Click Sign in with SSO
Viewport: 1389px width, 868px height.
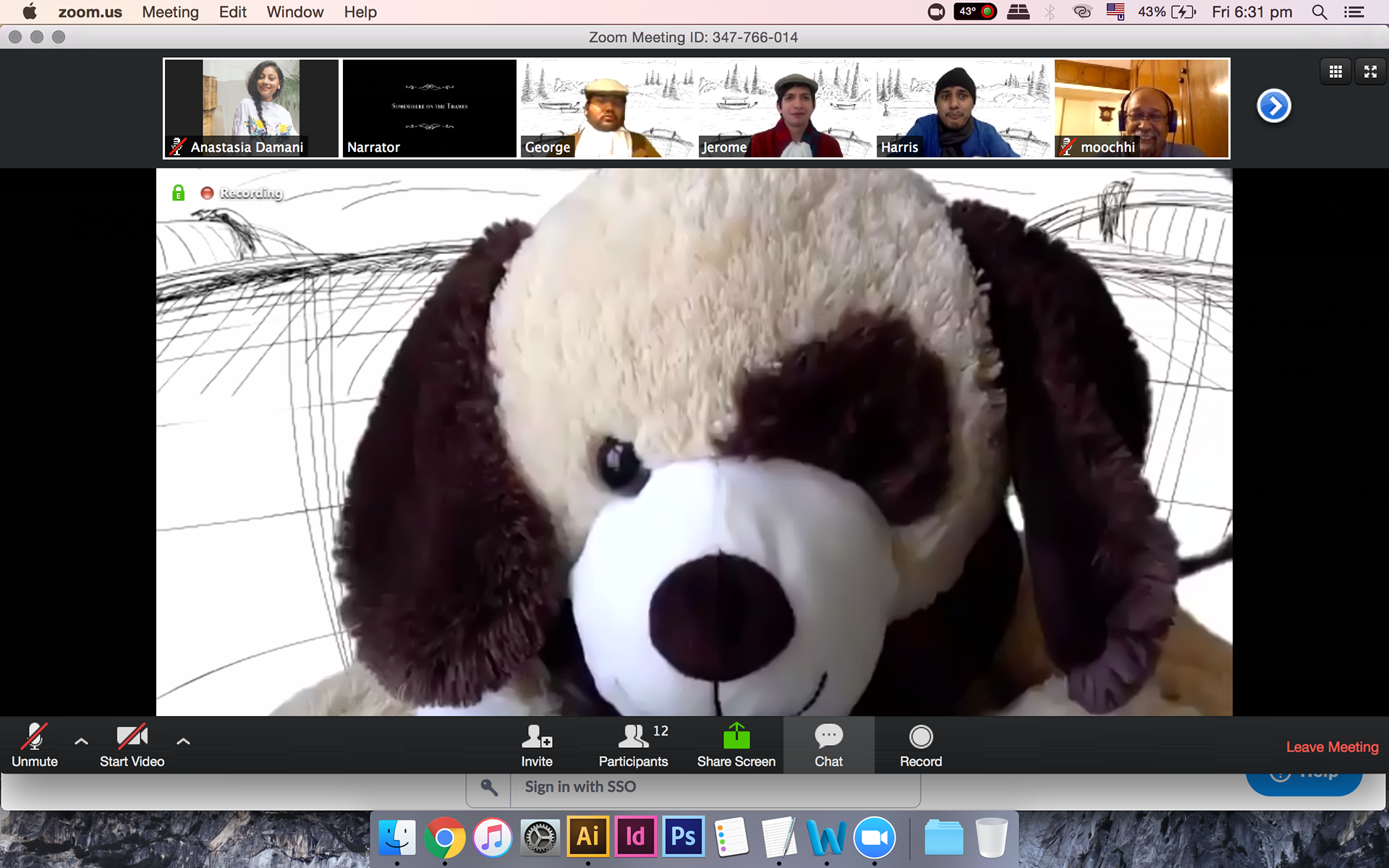point(580,787)
